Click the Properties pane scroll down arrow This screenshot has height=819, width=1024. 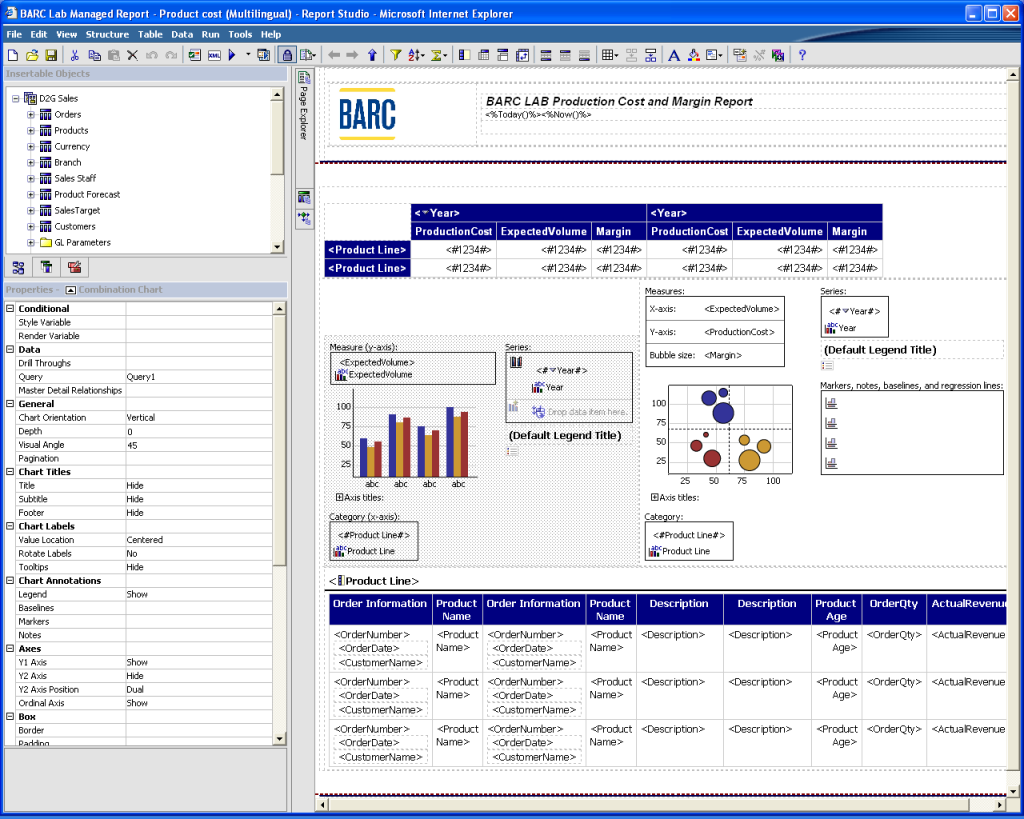[x=279, y=739]
